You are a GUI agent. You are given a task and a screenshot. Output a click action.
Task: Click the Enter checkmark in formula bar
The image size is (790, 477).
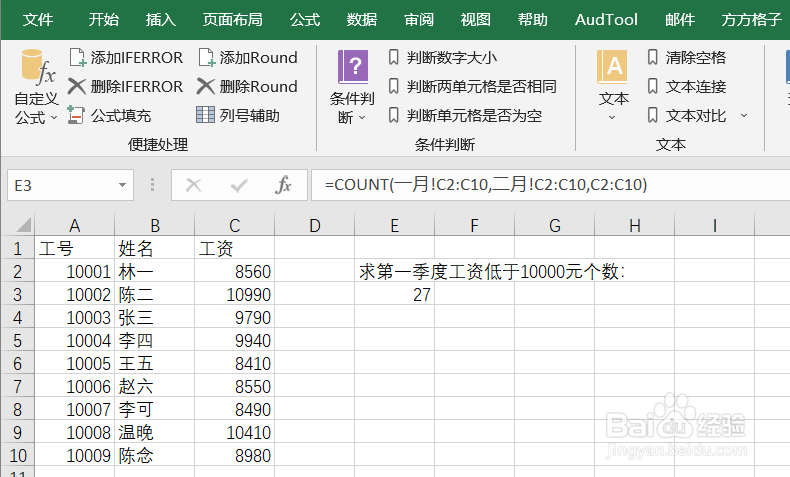point(239,185)
